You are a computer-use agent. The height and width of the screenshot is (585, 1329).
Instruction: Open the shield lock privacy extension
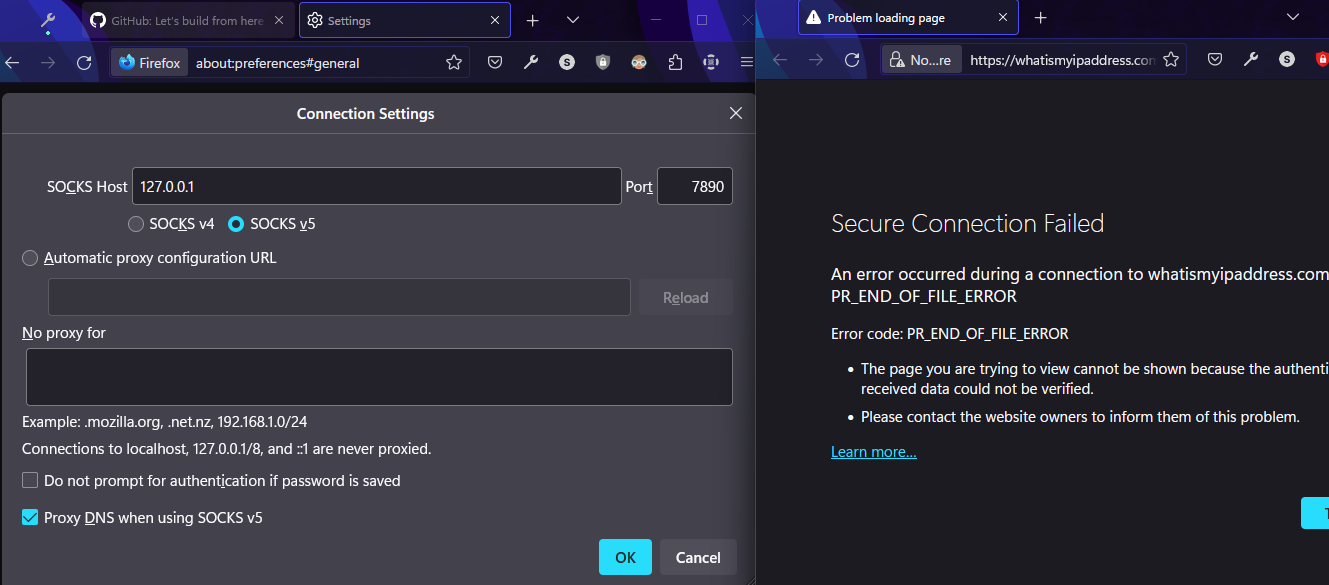(602, 61)
